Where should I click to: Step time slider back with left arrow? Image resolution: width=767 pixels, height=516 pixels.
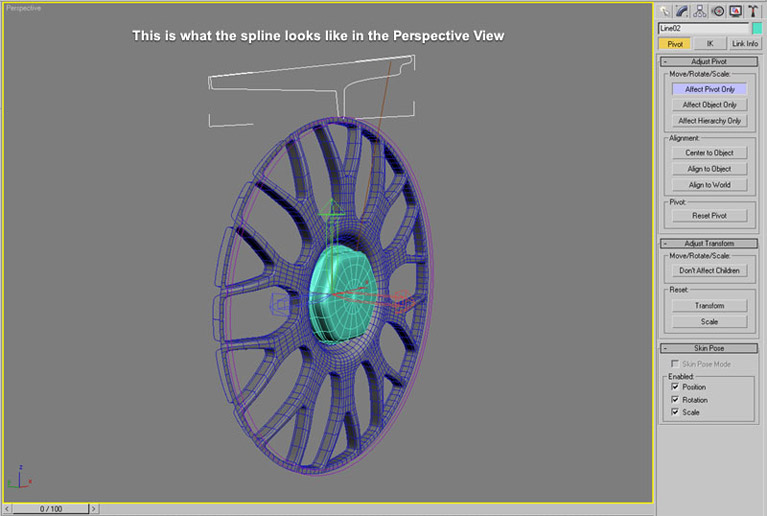click(x=7, y=509)
